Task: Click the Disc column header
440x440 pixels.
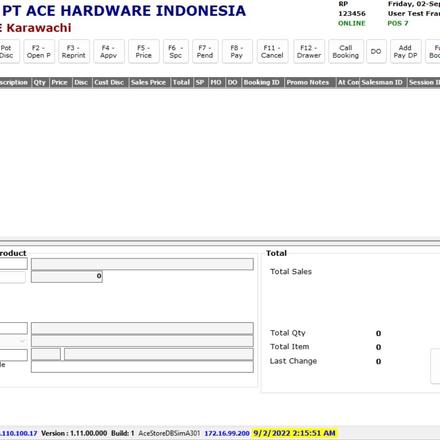Action: click(81, 82)
